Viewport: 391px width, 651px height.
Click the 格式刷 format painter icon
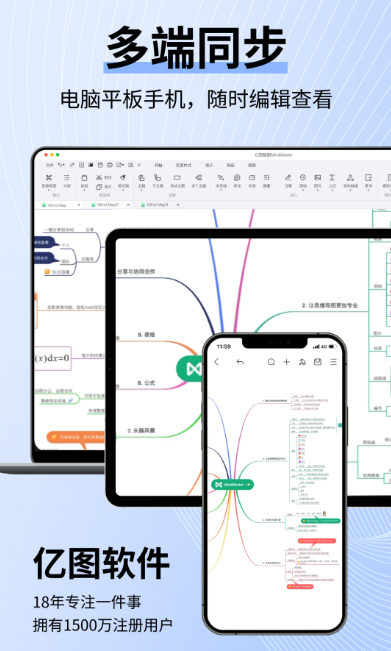pyautogui.click(x=123, y=177)
